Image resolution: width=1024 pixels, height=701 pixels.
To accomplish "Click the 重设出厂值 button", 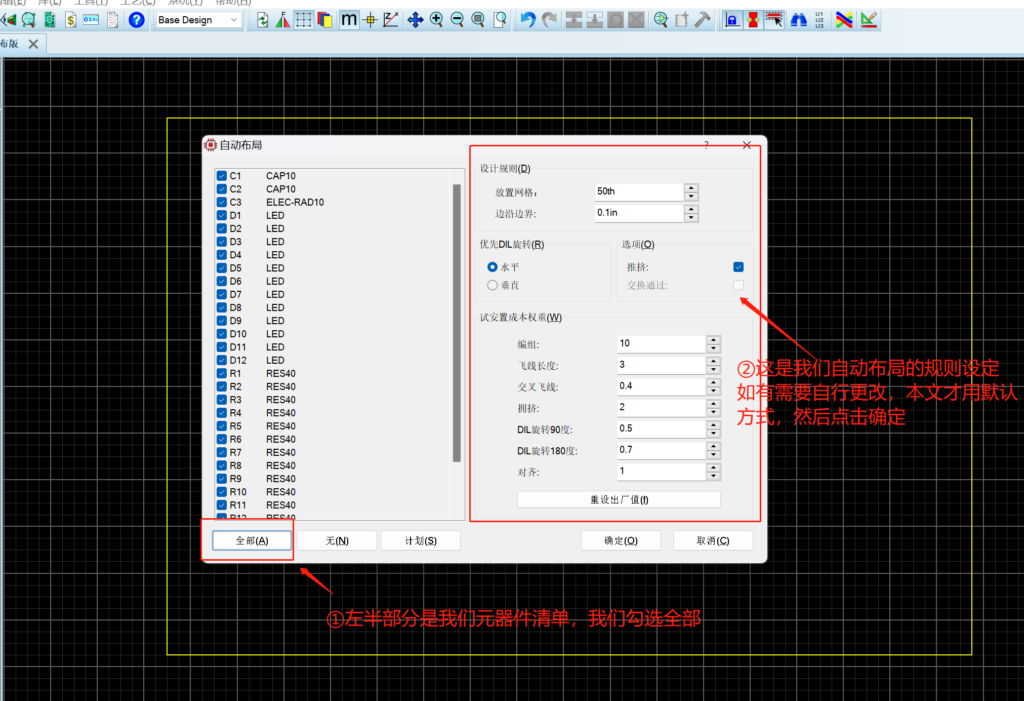I will pyautogui.click(x=618, y=499).
